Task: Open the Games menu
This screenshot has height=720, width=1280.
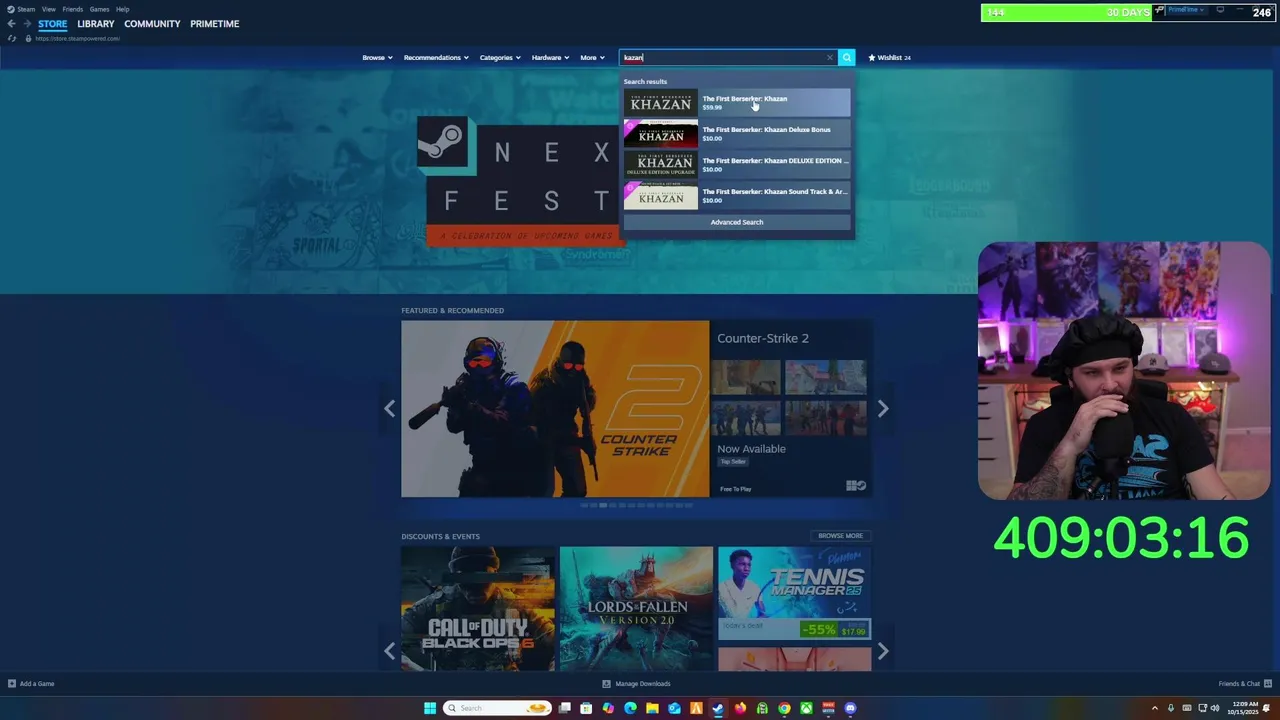Action: point(99,9)
